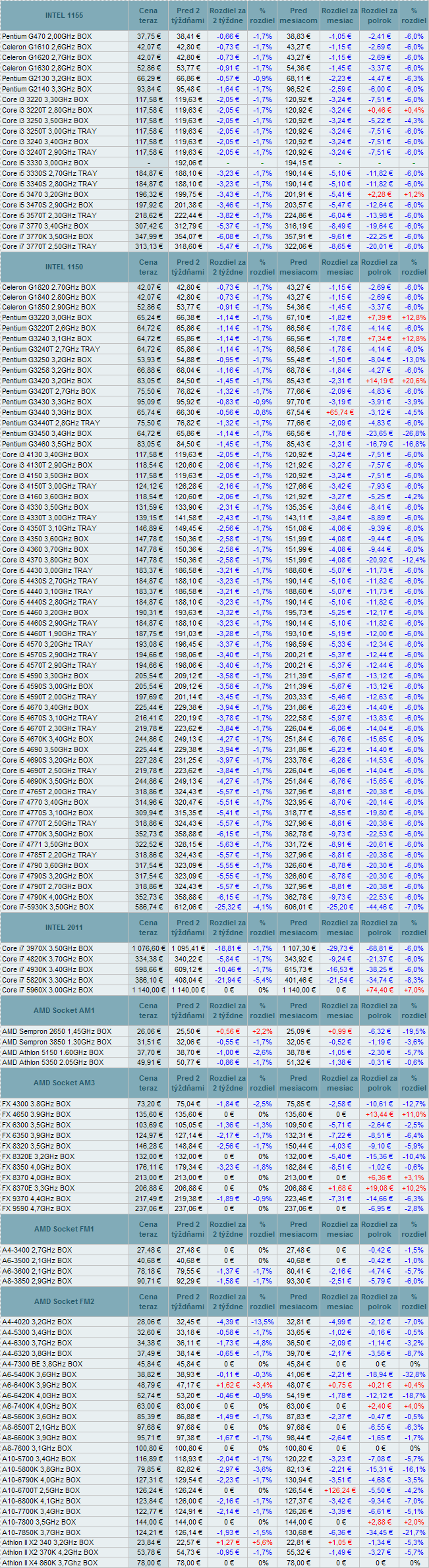This screenshot has height=1568, width=429.
Task: Click the AMD Socket FM2 section header
Action: point(64,1301)
